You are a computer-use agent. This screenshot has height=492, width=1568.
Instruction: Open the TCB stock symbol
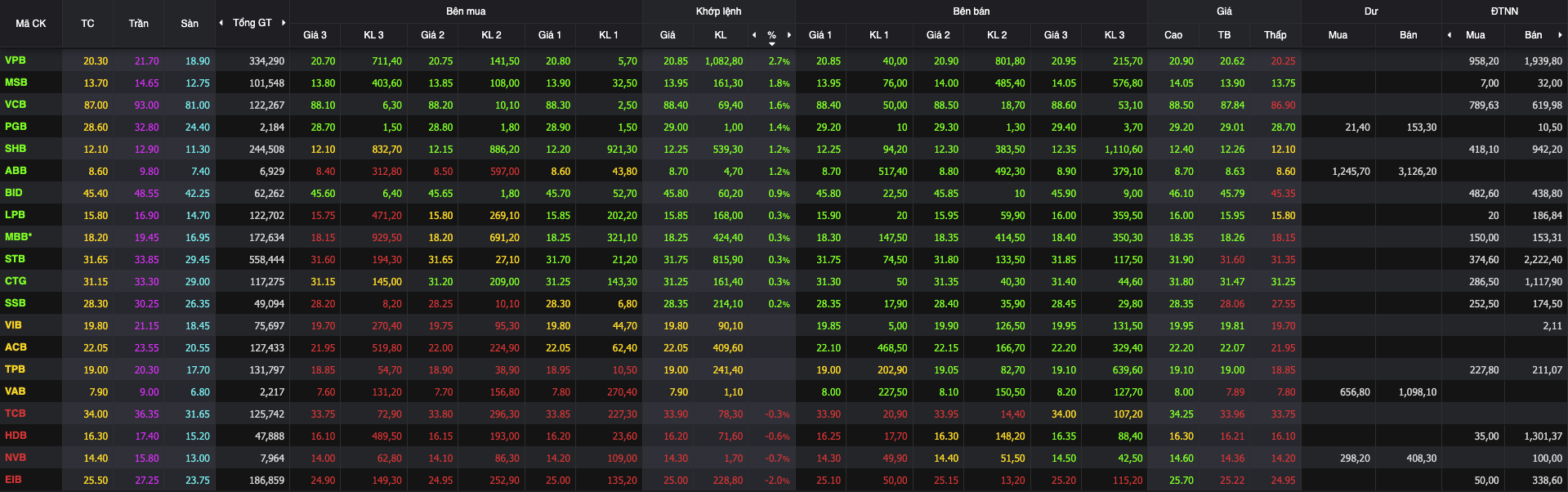(x=16, y=414)
